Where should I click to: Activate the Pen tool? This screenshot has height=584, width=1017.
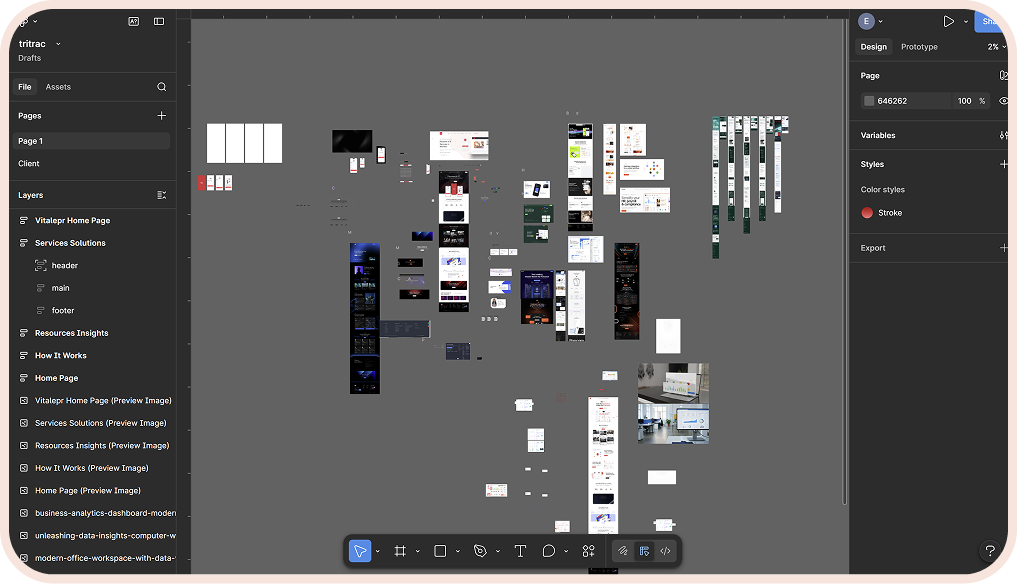tap(480, 551)
